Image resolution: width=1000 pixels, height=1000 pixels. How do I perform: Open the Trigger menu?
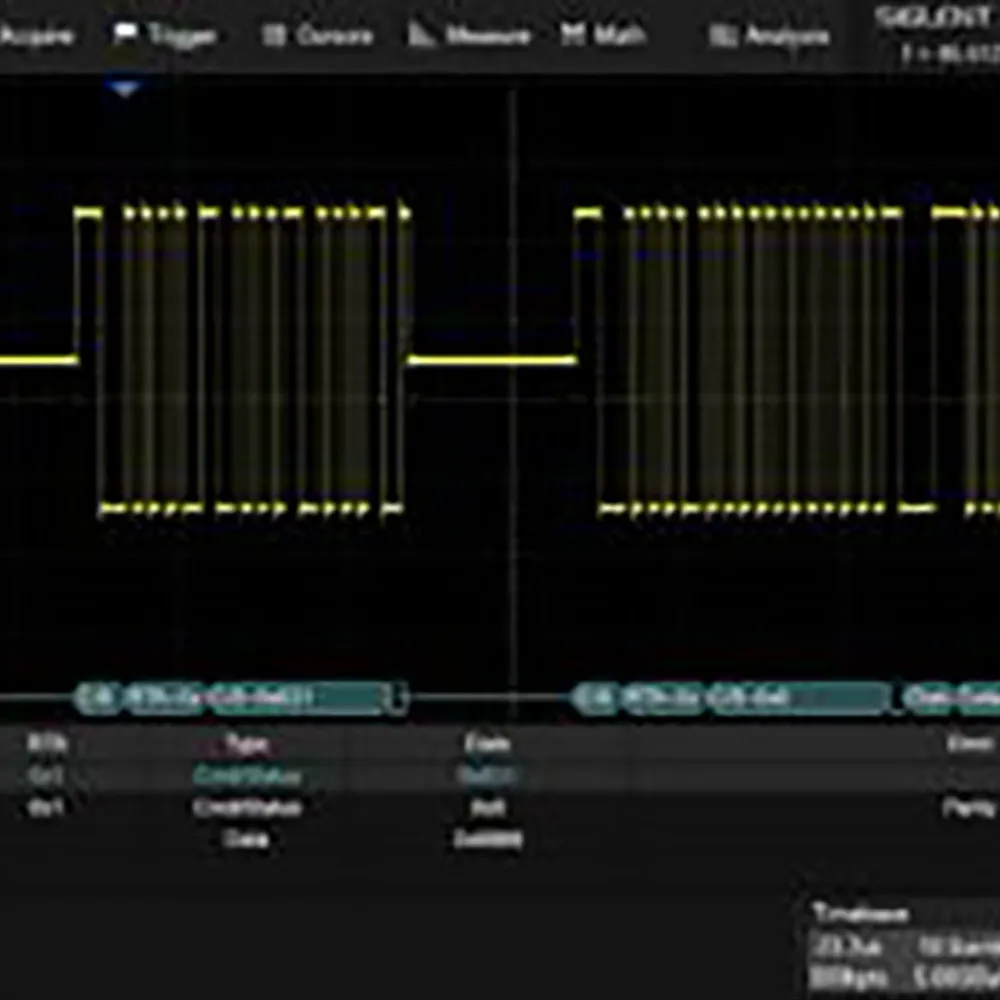[x=166, y=36]
